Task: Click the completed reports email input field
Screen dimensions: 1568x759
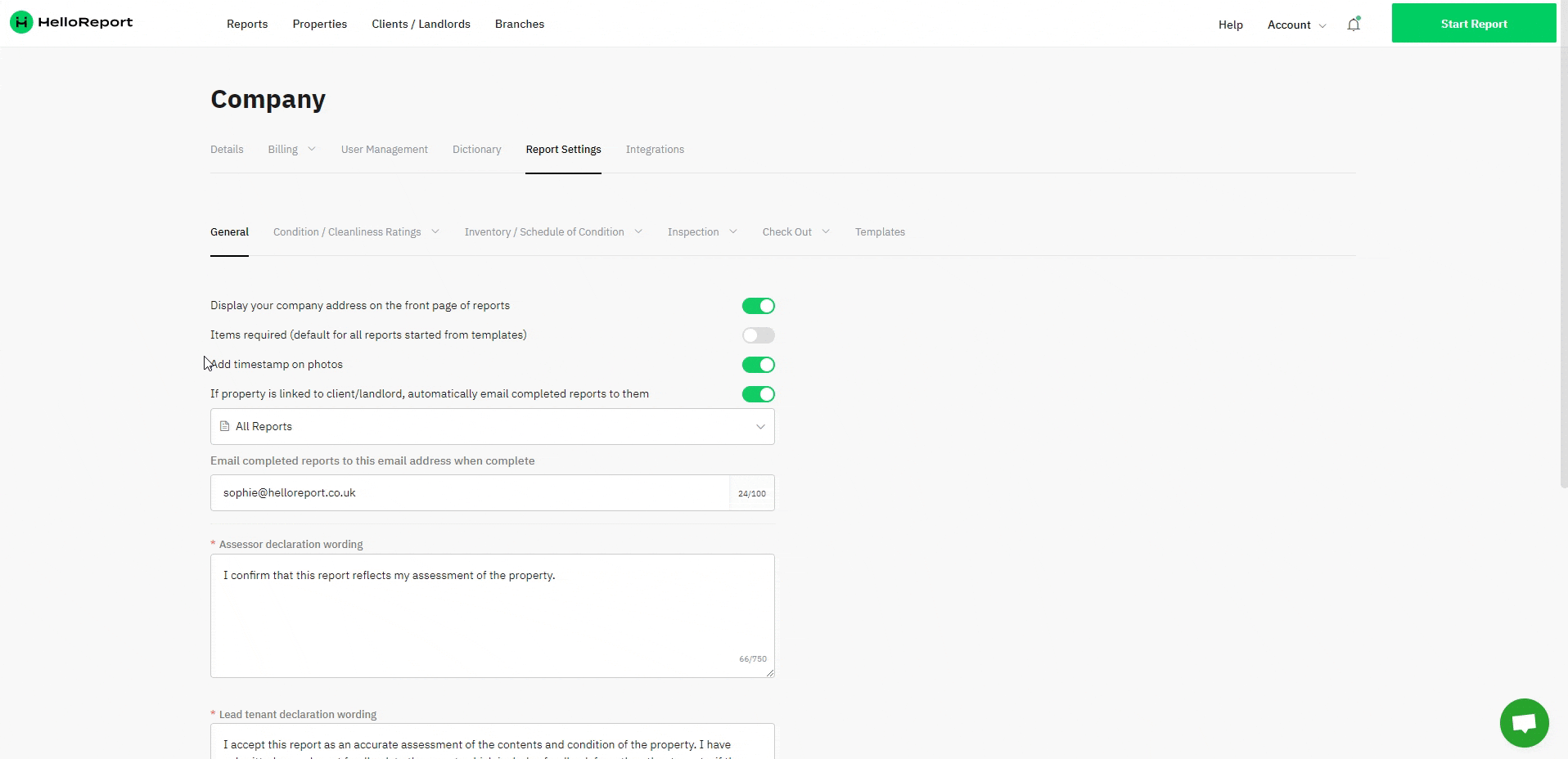Action: click(470, 493)
